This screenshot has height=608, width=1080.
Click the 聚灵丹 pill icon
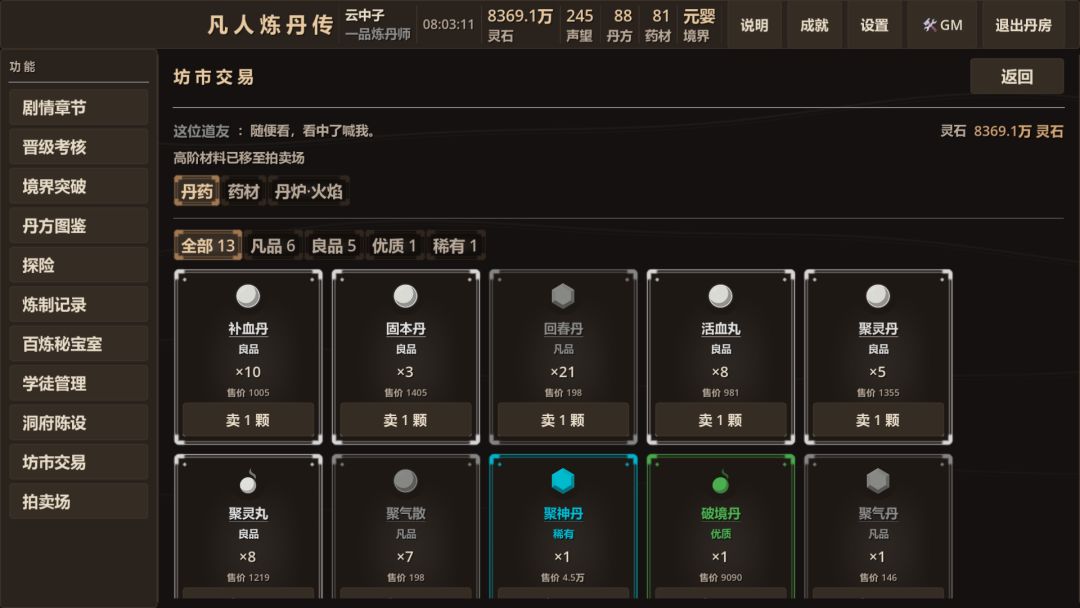pyautogui.click(x=878, y=296)
